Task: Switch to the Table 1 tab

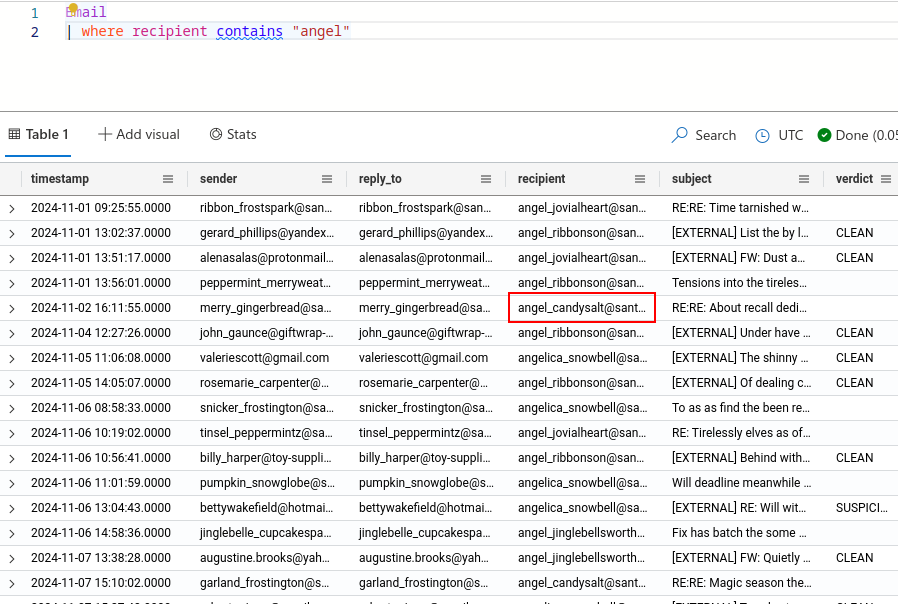Action: tap(38, 134)
